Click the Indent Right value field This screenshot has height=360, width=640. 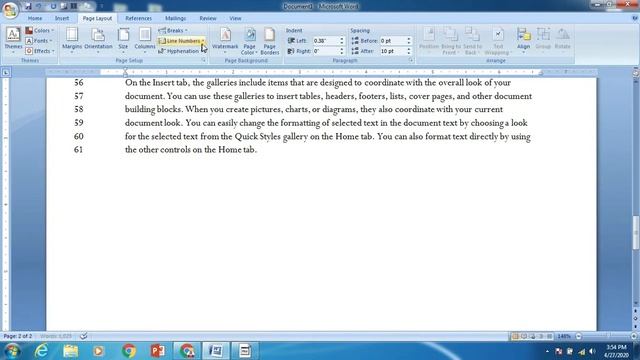(x=325, y=51)
